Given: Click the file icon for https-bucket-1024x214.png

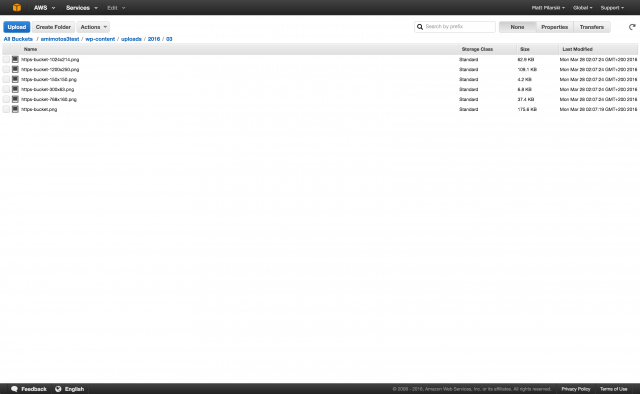Looking at the screenshot, I should click(15, 59).
